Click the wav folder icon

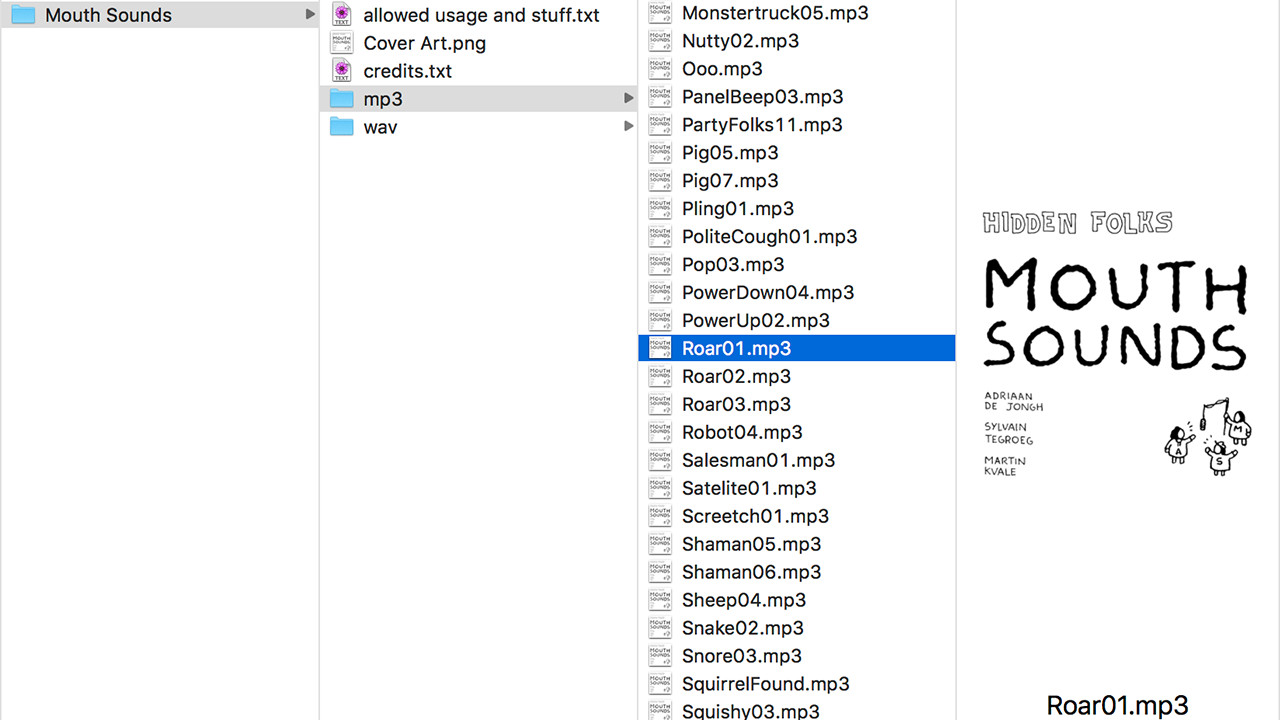coord(341,127)
